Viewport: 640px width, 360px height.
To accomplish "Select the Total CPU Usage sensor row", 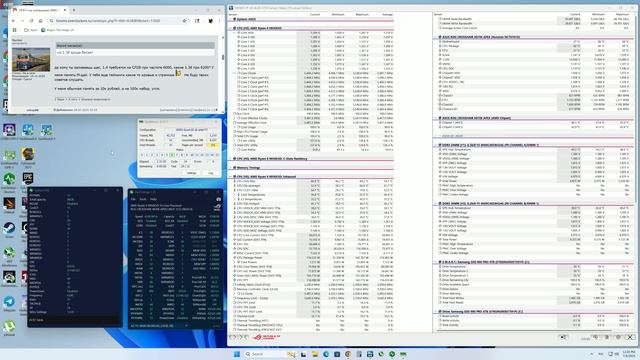I will pos(313,136).
